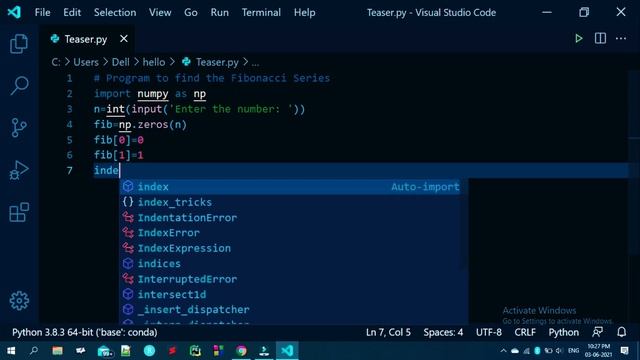The width and height of the screenshot is (640, 360).
Task: Select the index_tricks suggestion
Action: click(x=289, y=202)
